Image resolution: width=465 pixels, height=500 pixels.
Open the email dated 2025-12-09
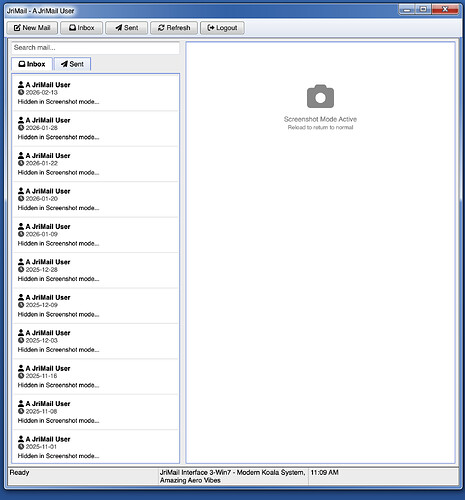pyautogui.click(x=95, y=306)
